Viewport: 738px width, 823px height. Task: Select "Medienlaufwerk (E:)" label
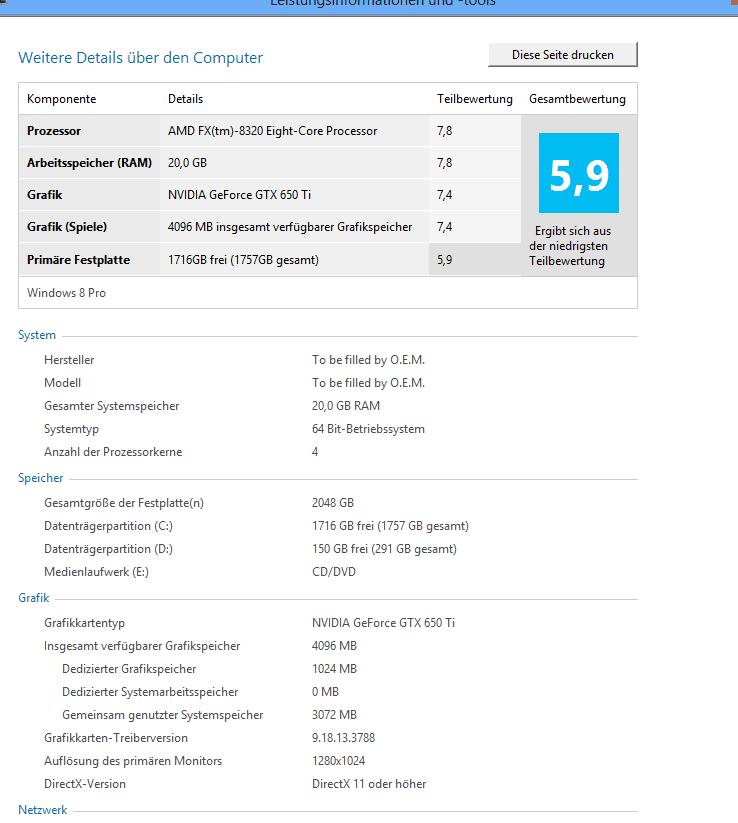pos(96,572)
